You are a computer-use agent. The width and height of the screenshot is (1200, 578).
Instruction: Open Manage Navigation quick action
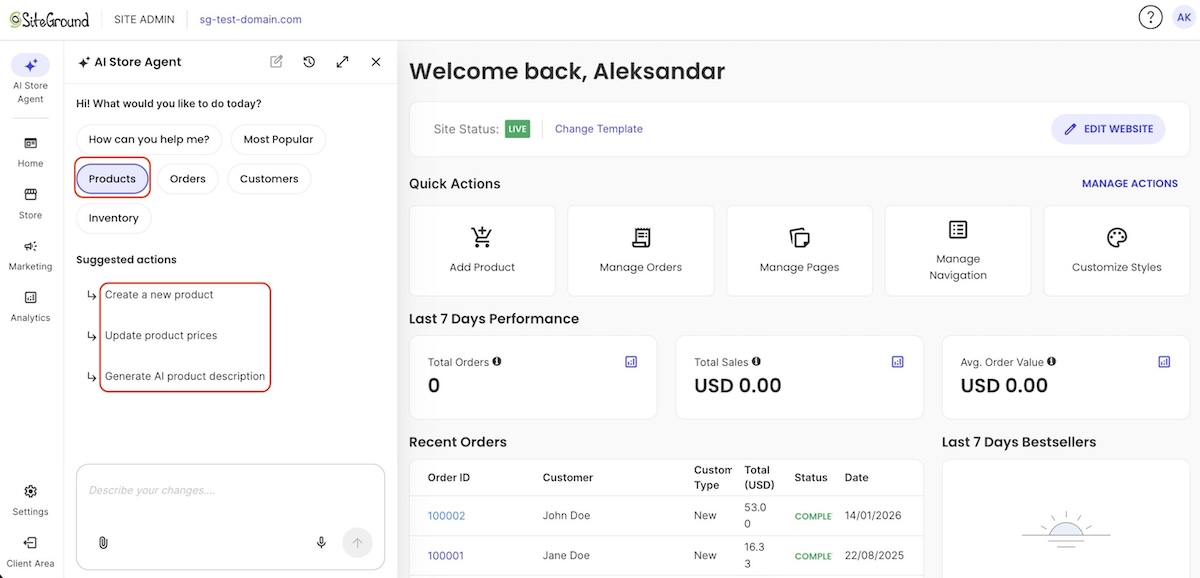tap(958, 251)
